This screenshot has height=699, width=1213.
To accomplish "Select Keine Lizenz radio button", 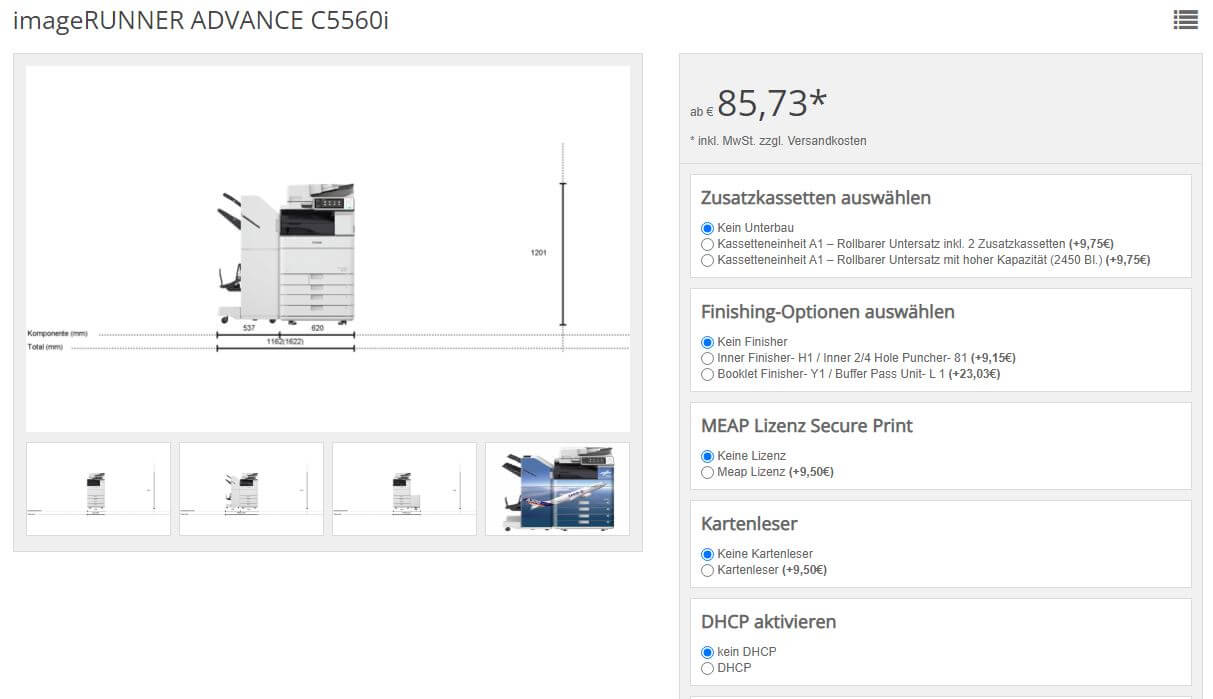I will pyautogui.click(x=708, y=456).
